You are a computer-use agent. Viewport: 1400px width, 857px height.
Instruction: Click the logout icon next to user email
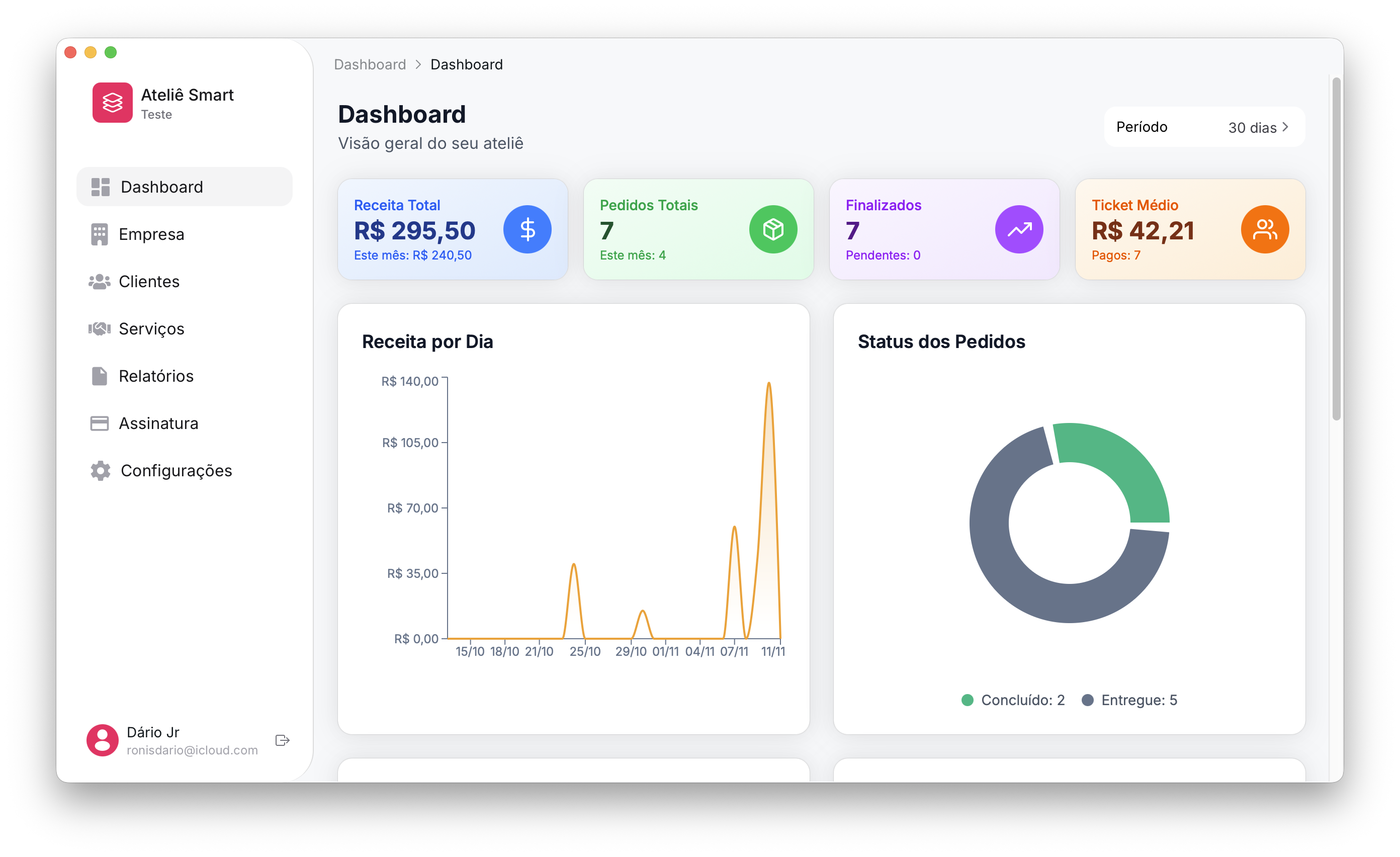click(283, 740)
